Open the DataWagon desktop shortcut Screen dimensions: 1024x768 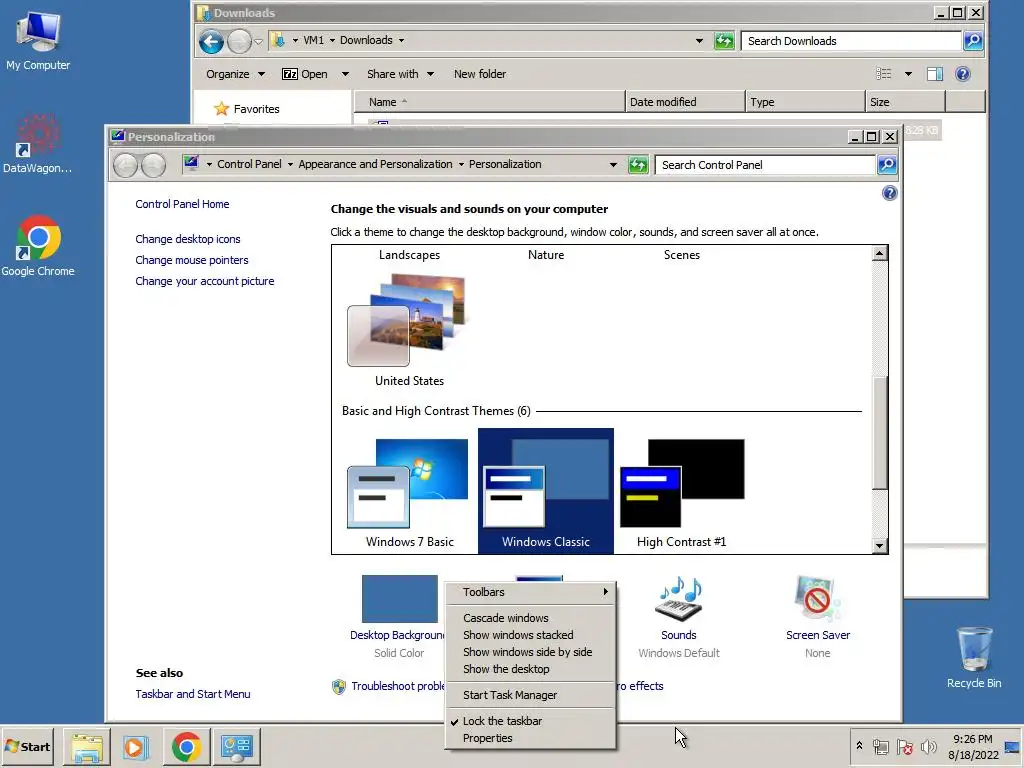[x=37, y=144]
